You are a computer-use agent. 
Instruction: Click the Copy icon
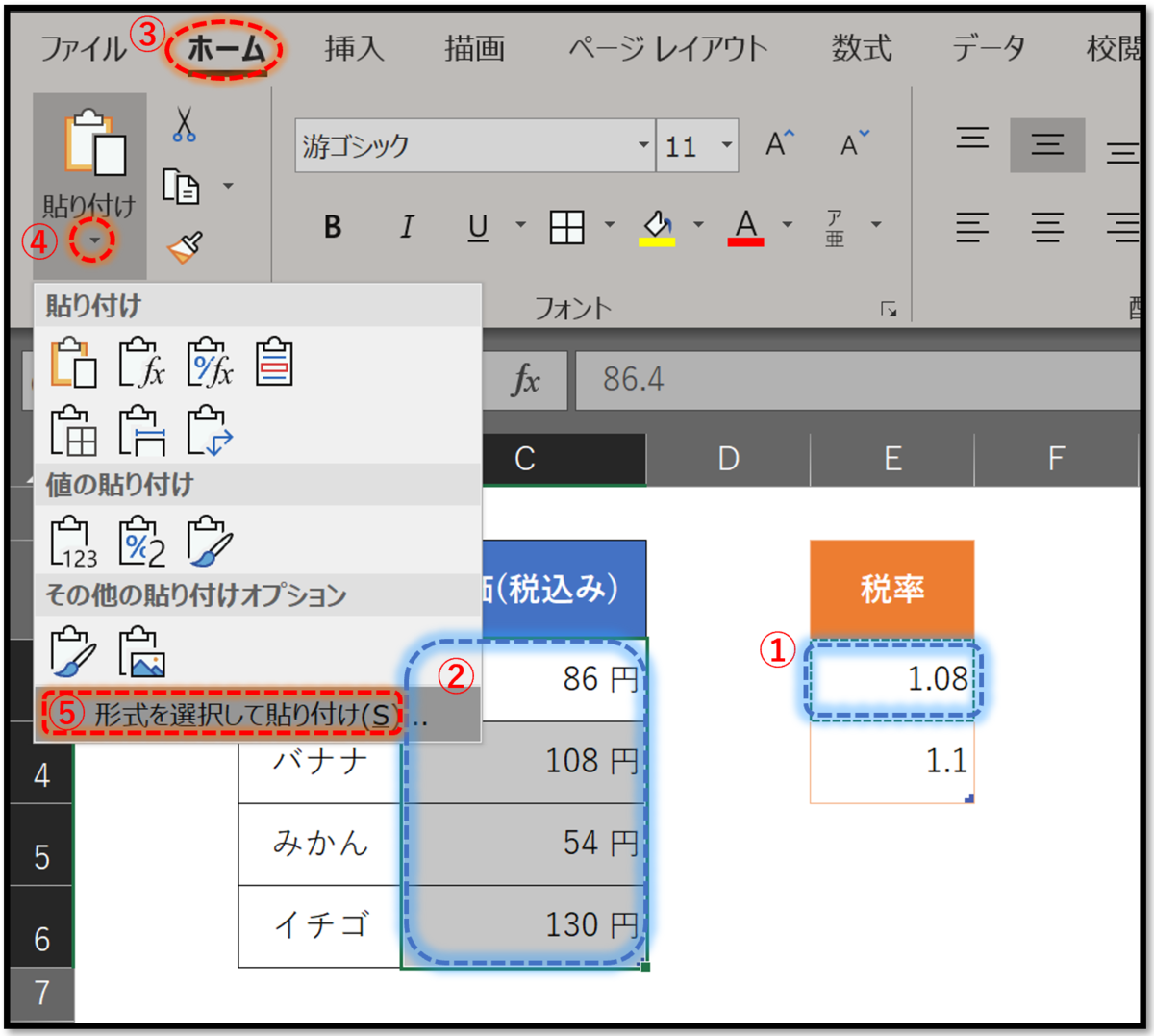[180, 189]
